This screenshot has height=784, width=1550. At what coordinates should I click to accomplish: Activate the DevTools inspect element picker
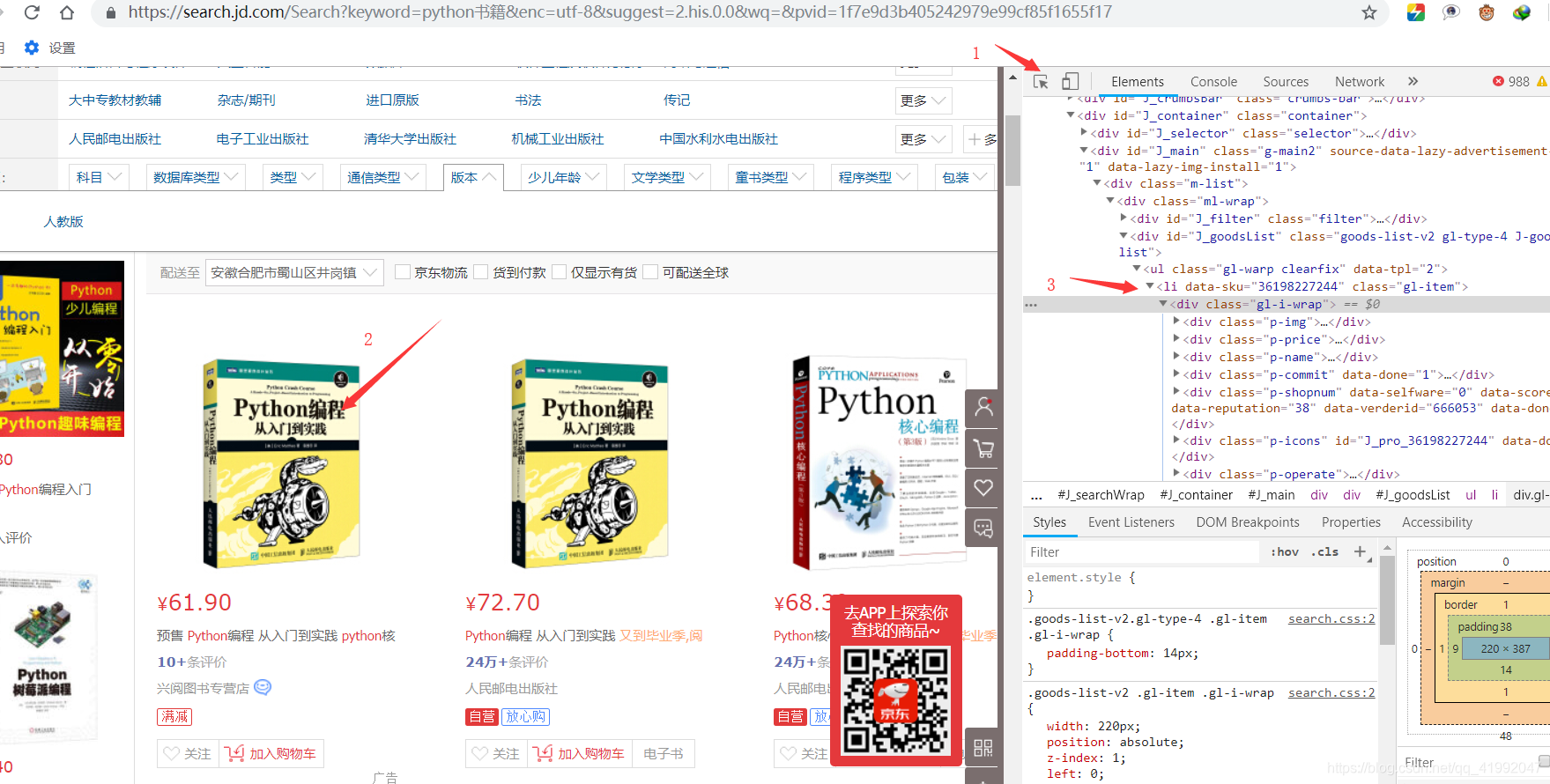coord(1041,82)
